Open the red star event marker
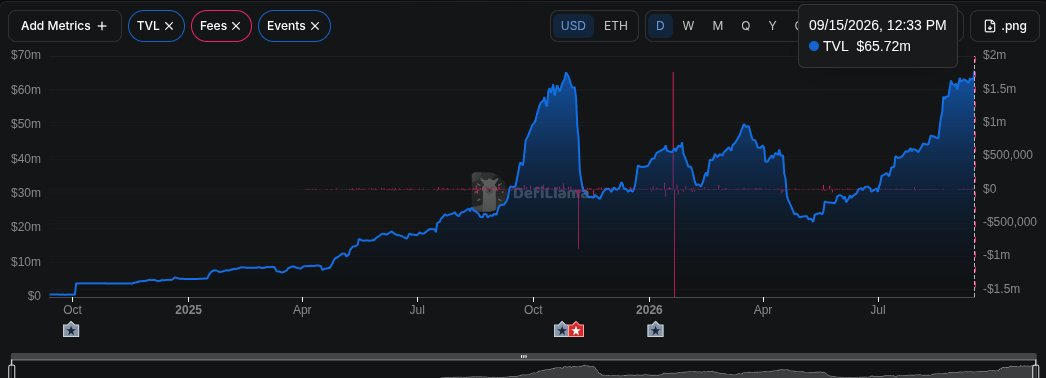The height and width of the screenshot is (378, 1046). coord(576,329)
